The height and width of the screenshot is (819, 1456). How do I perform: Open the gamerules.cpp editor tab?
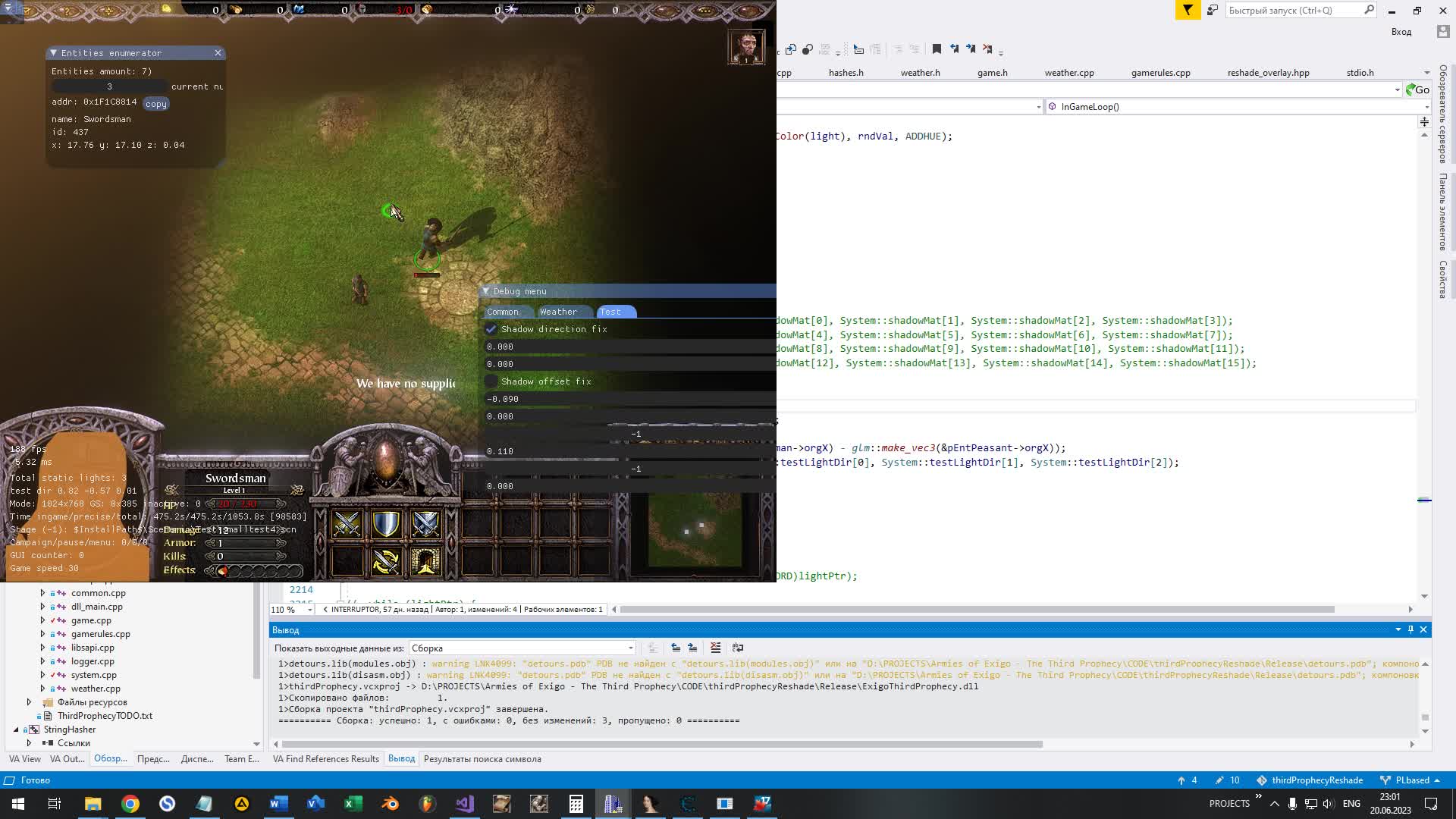[1160, 73]
